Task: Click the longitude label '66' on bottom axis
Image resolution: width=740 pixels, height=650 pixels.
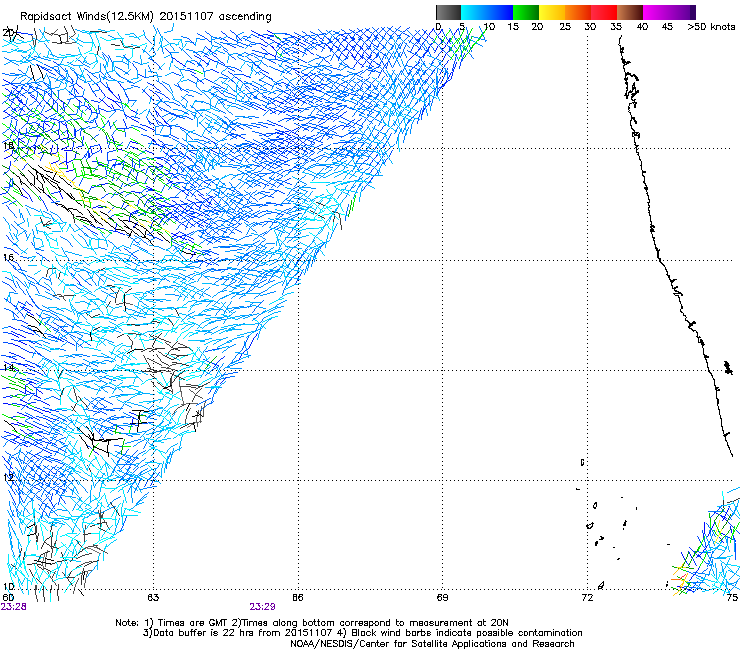Action: [298, 597]
